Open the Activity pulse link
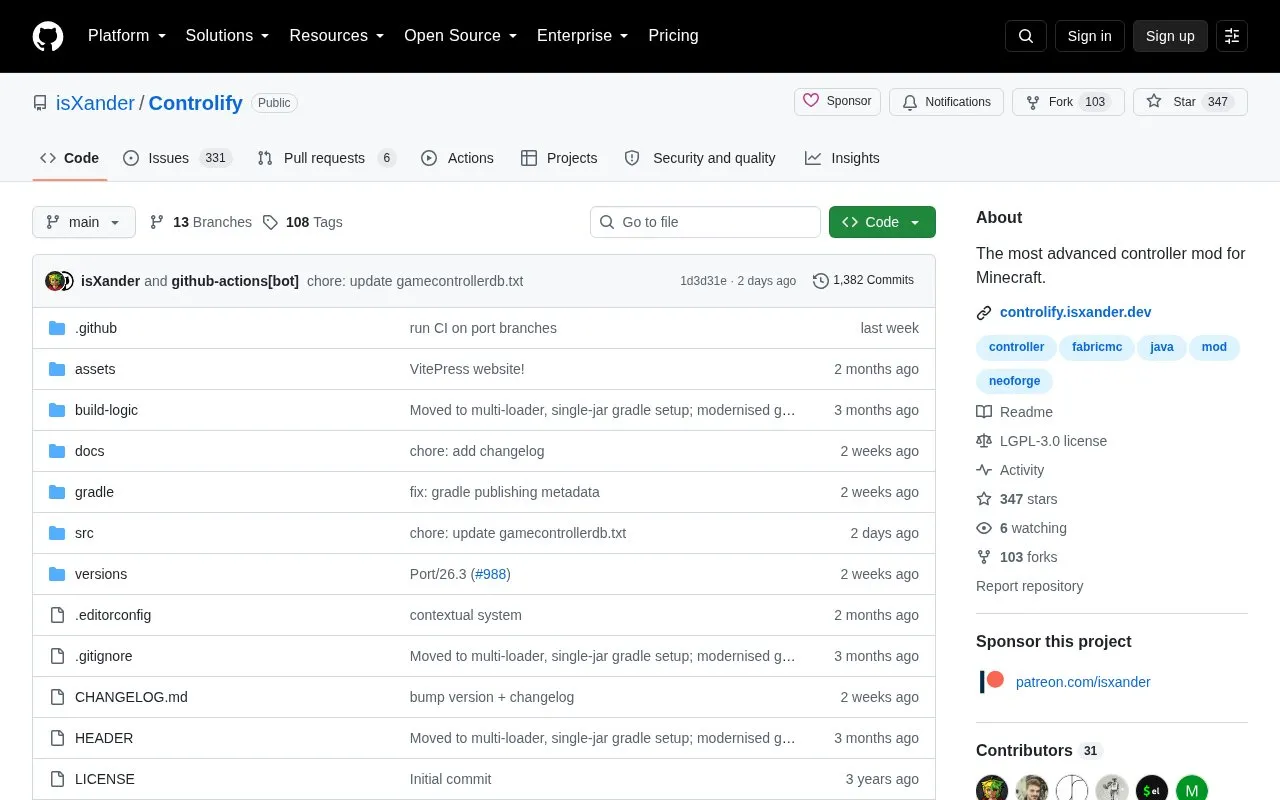Screen dimensions: 1280x800 [1010, 470]
